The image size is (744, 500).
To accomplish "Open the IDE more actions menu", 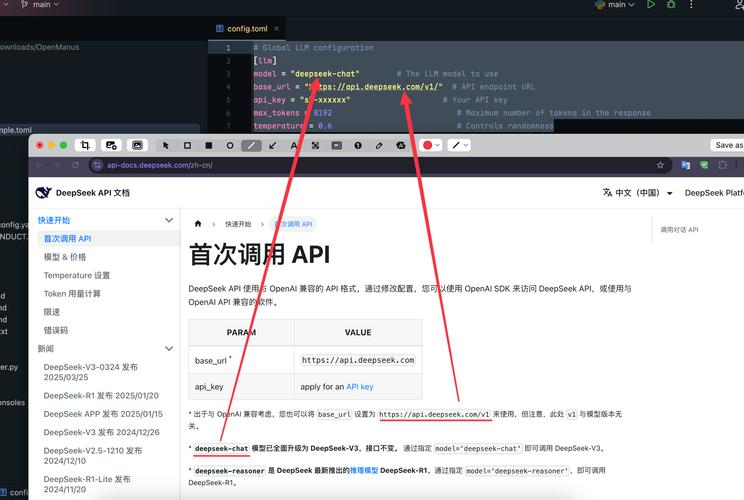I will (691, 4).
